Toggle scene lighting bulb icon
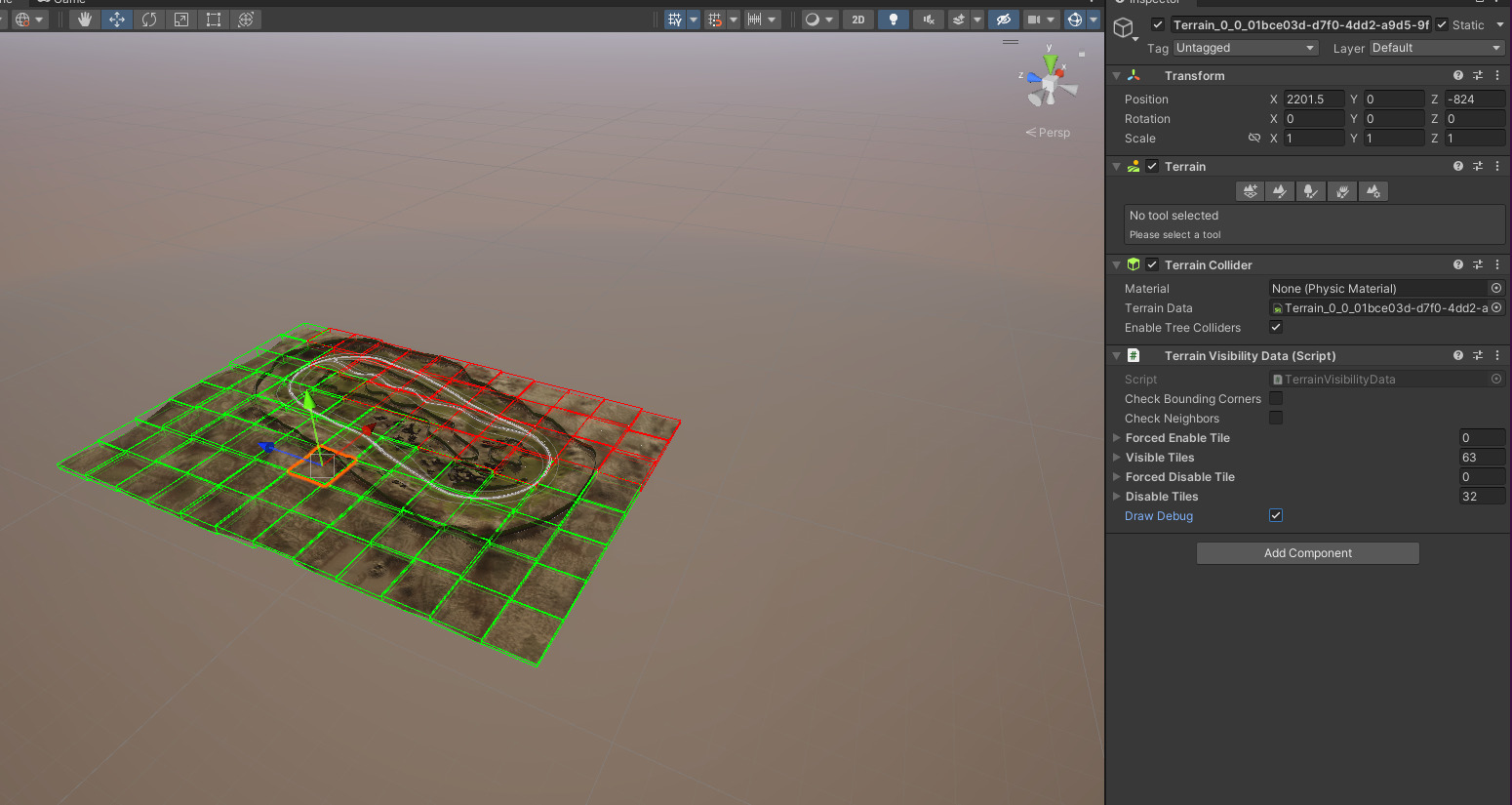The image size is (1512, 805). click(893, 20)
